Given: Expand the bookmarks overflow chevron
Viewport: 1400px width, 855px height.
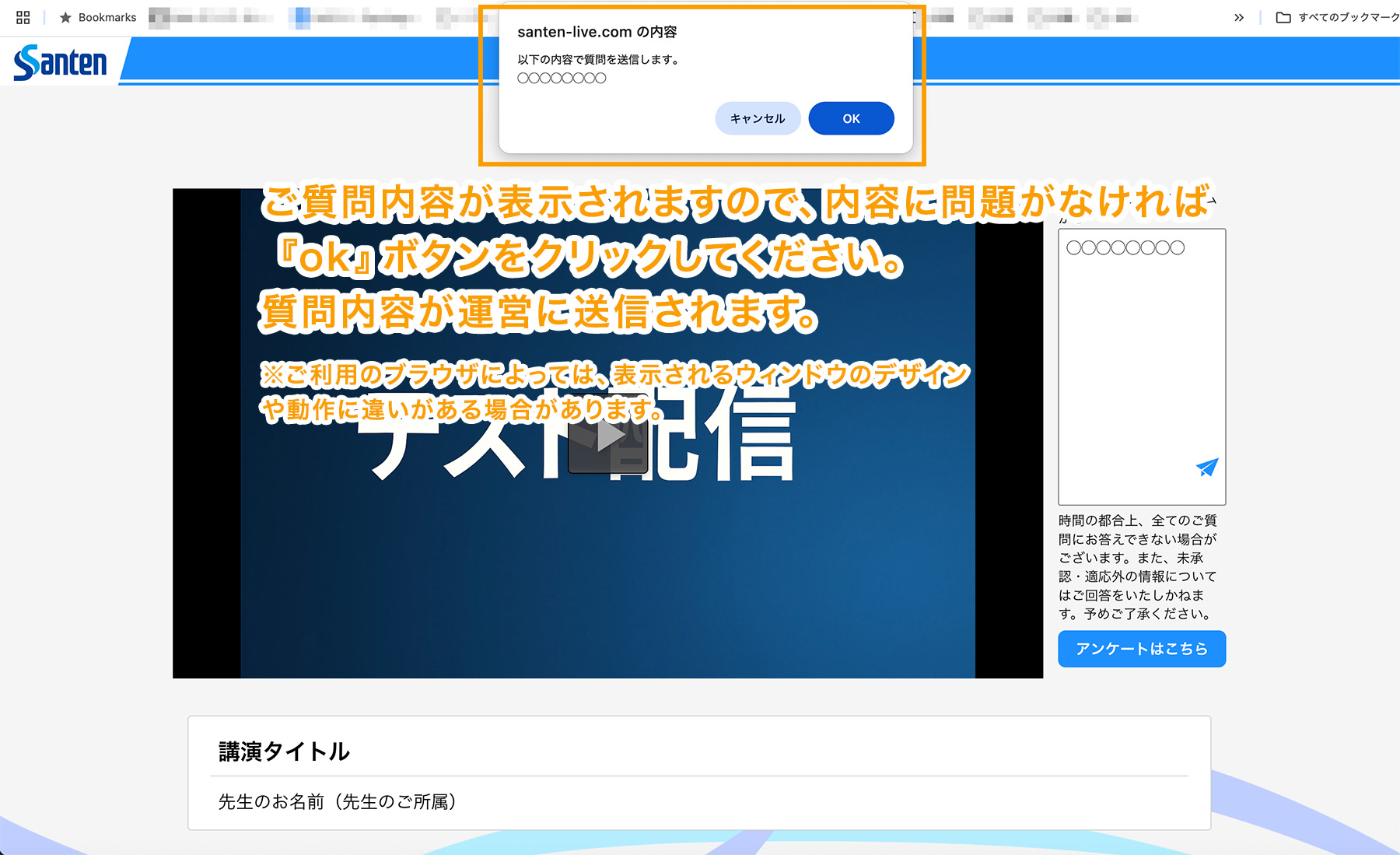Looking at the screenshot, I should (1238, 17).
